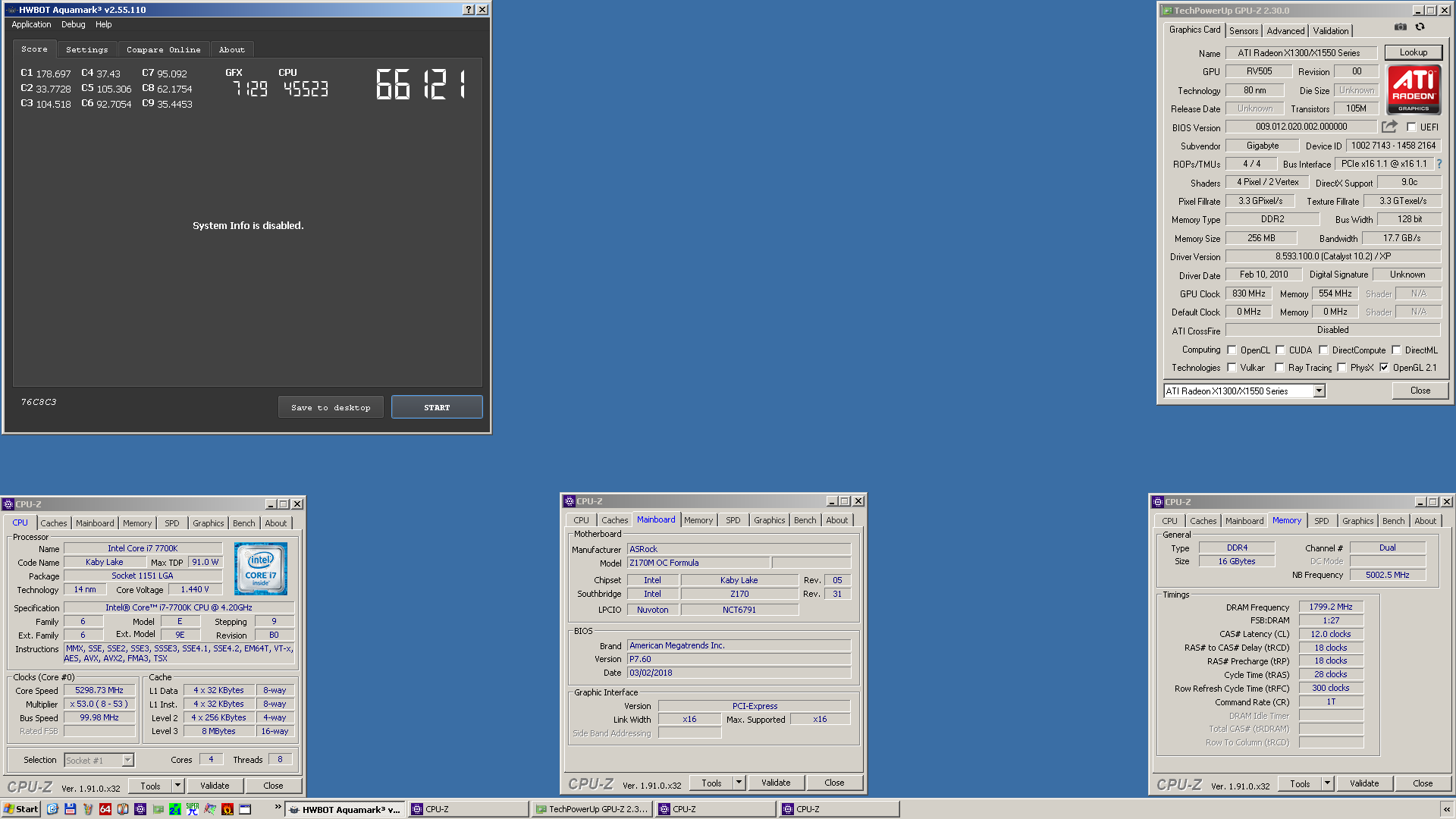Screen dimensions: 1456x819
Task: Click the ATI Radeon logo in GPU-Z
Action: click(1414, 89)
